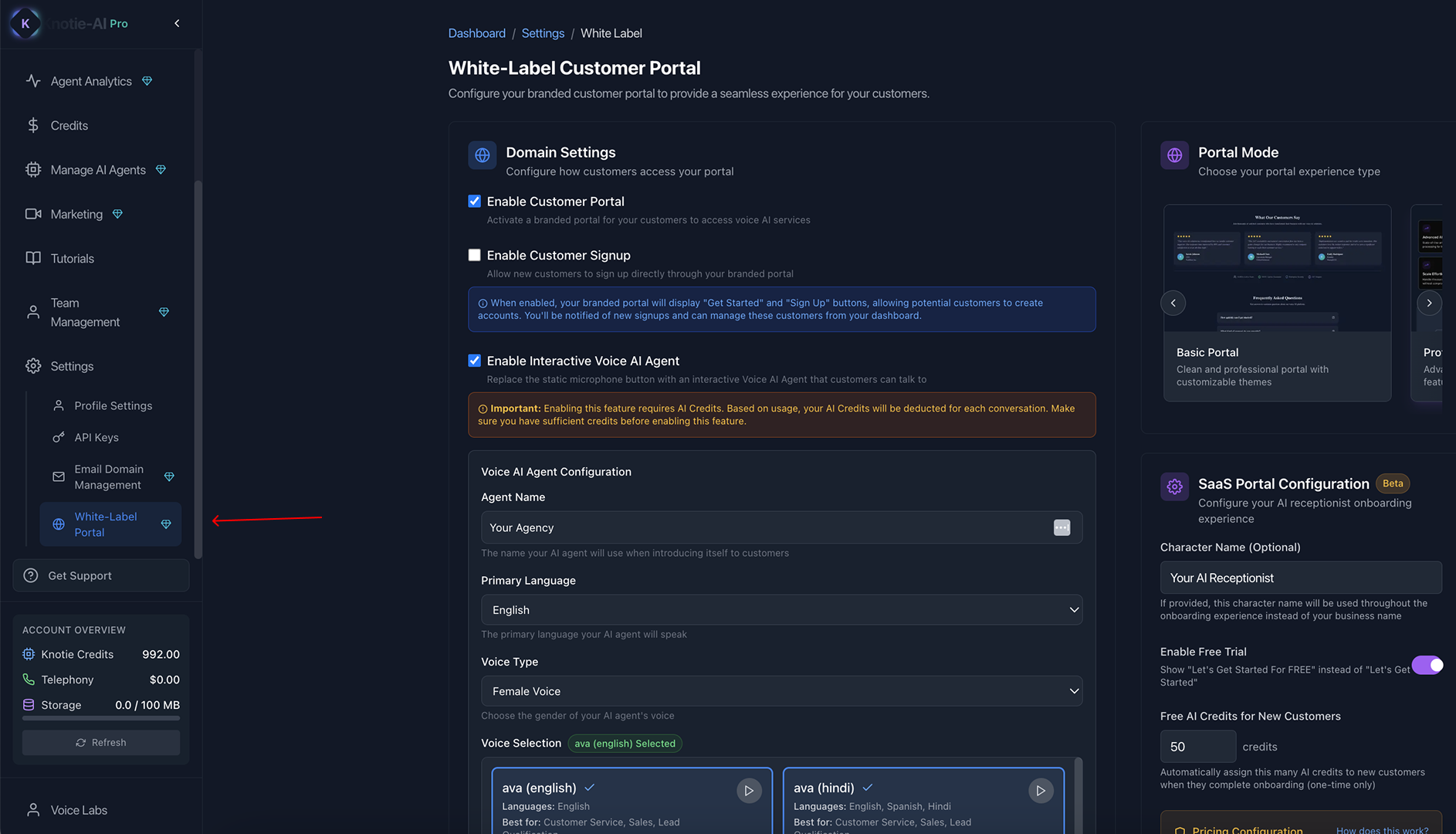Image resolution: width=1456 pixels, height=834 pixels.
Task: Open White-Label Portal menu item
Action: point(106,524)
